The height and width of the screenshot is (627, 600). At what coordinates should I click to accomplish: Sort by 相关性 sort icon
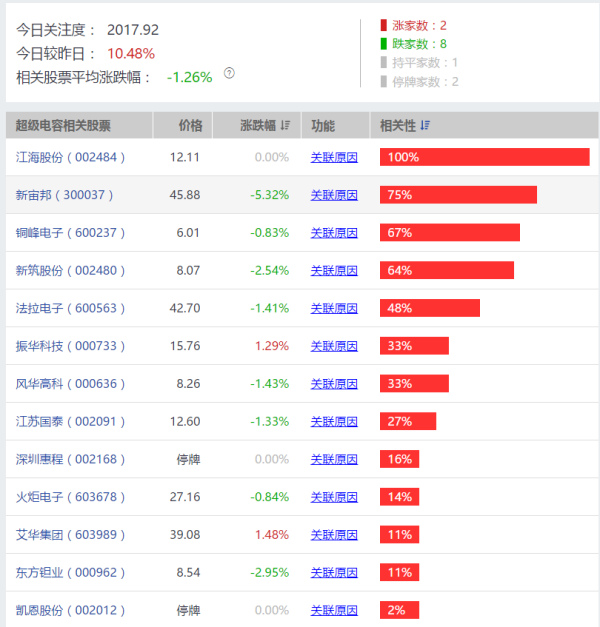425,125
